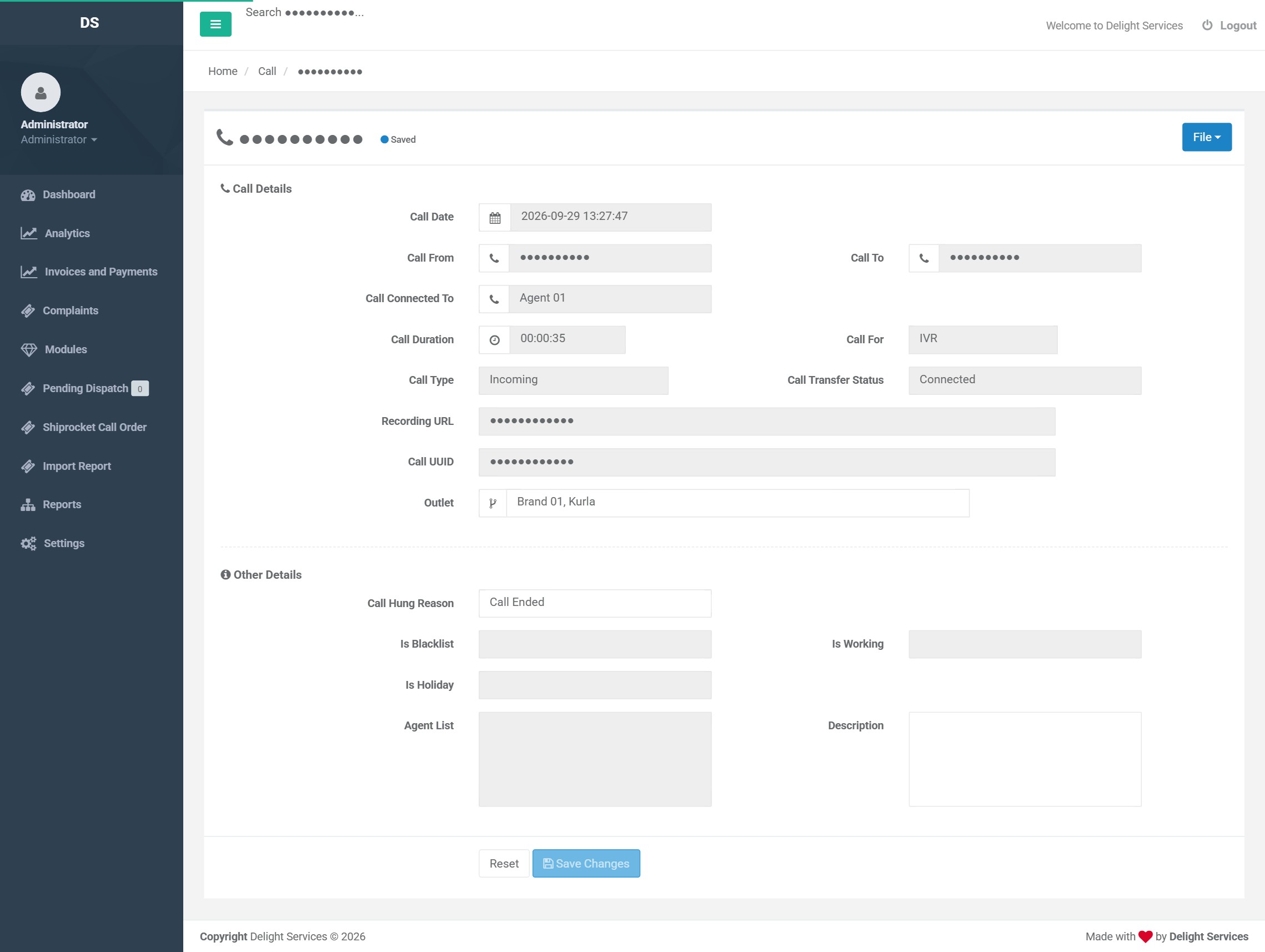Click the Call Hung Reason field
Screen dimensions: 1265x952
click(x=595, y=604)
